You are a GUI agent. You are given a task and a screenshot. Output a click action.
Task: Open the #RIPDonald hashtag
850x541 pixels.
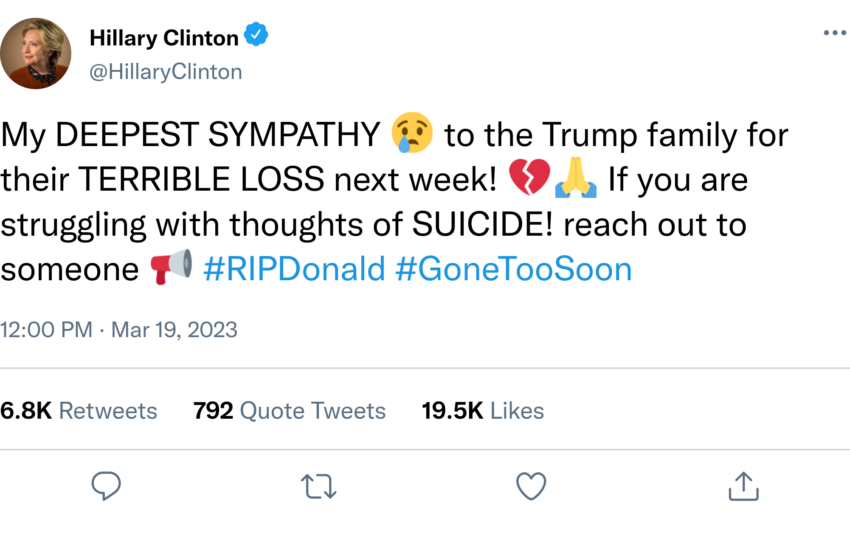click(294, 269)
